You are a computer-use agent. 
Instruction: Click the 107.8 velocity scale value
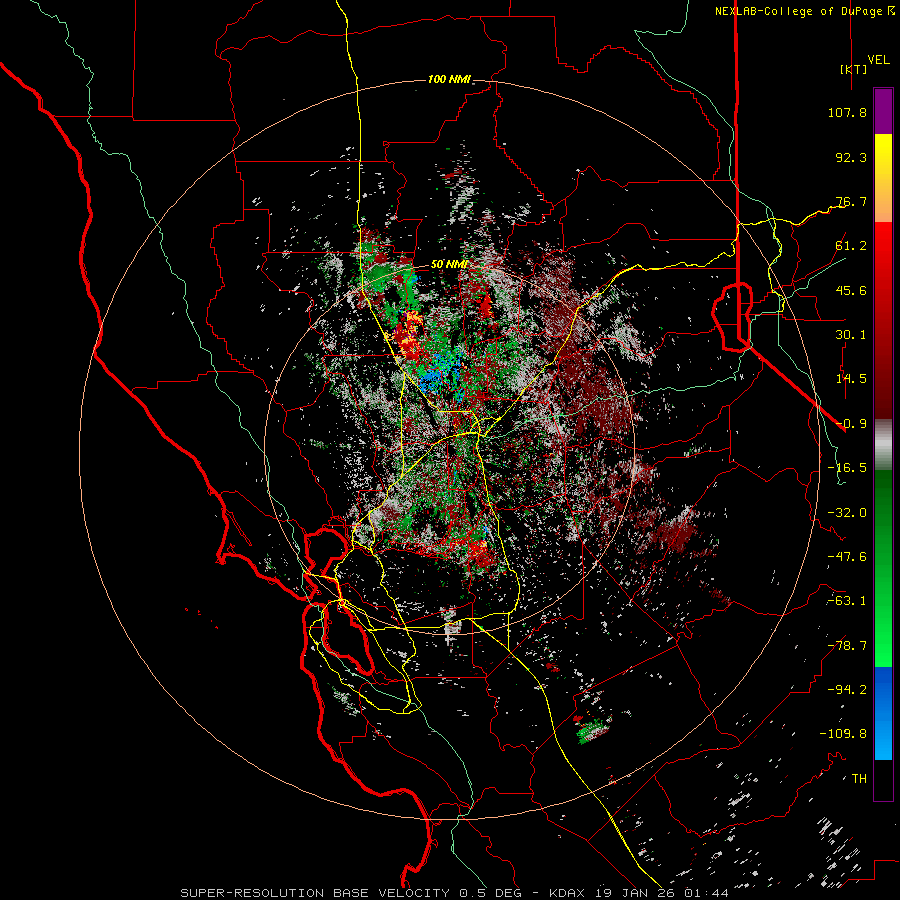tap(847, 112)
